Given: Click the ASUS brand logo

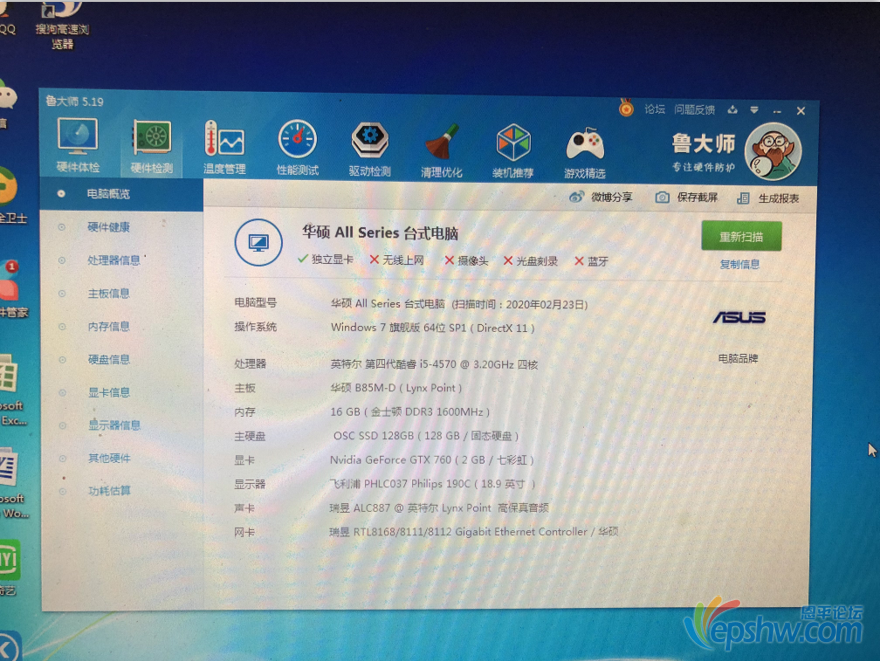Looking at the screenshot, I should click(739, 318).
